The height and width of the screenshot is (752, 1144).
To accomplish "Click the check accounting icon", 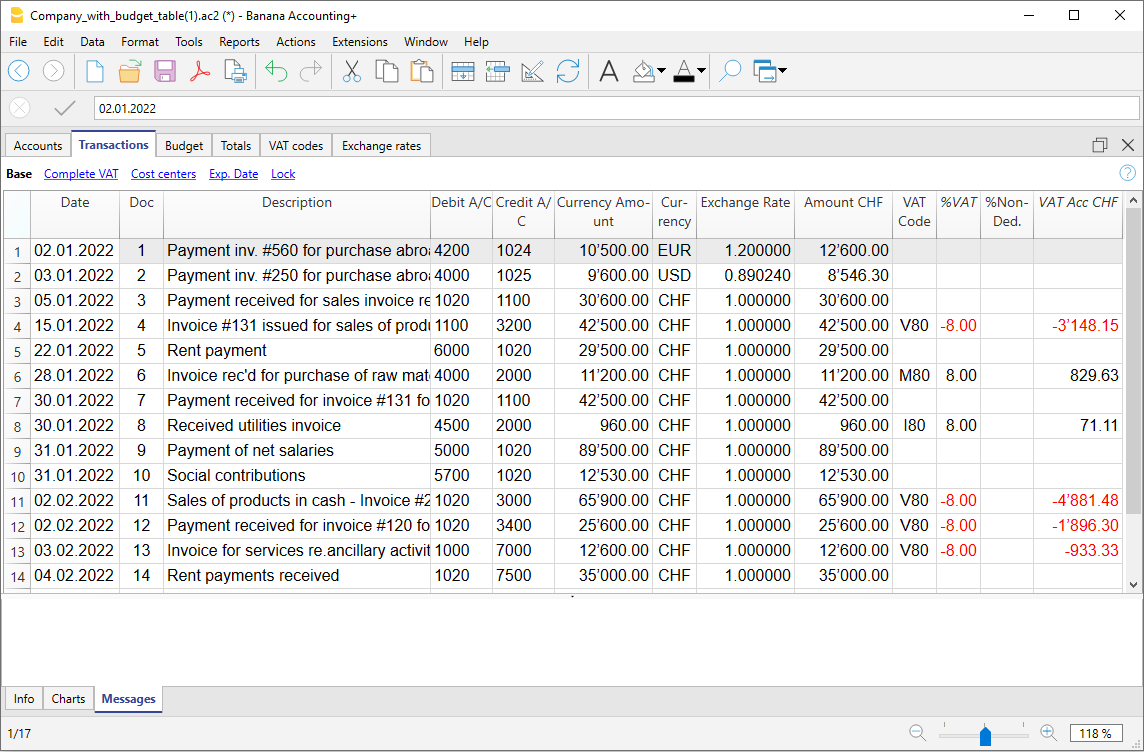I will [x=533, y=71].
